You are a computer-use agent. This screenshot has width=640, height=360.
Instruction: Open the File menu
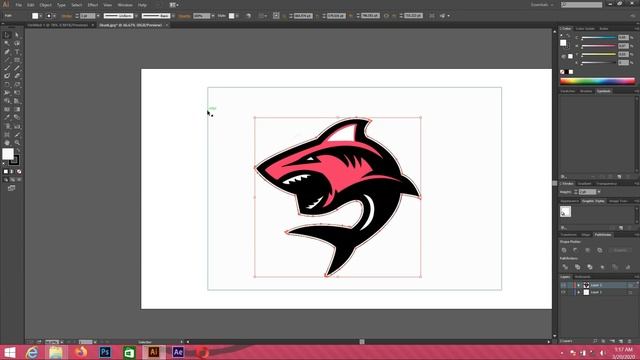tap(18, 5)
